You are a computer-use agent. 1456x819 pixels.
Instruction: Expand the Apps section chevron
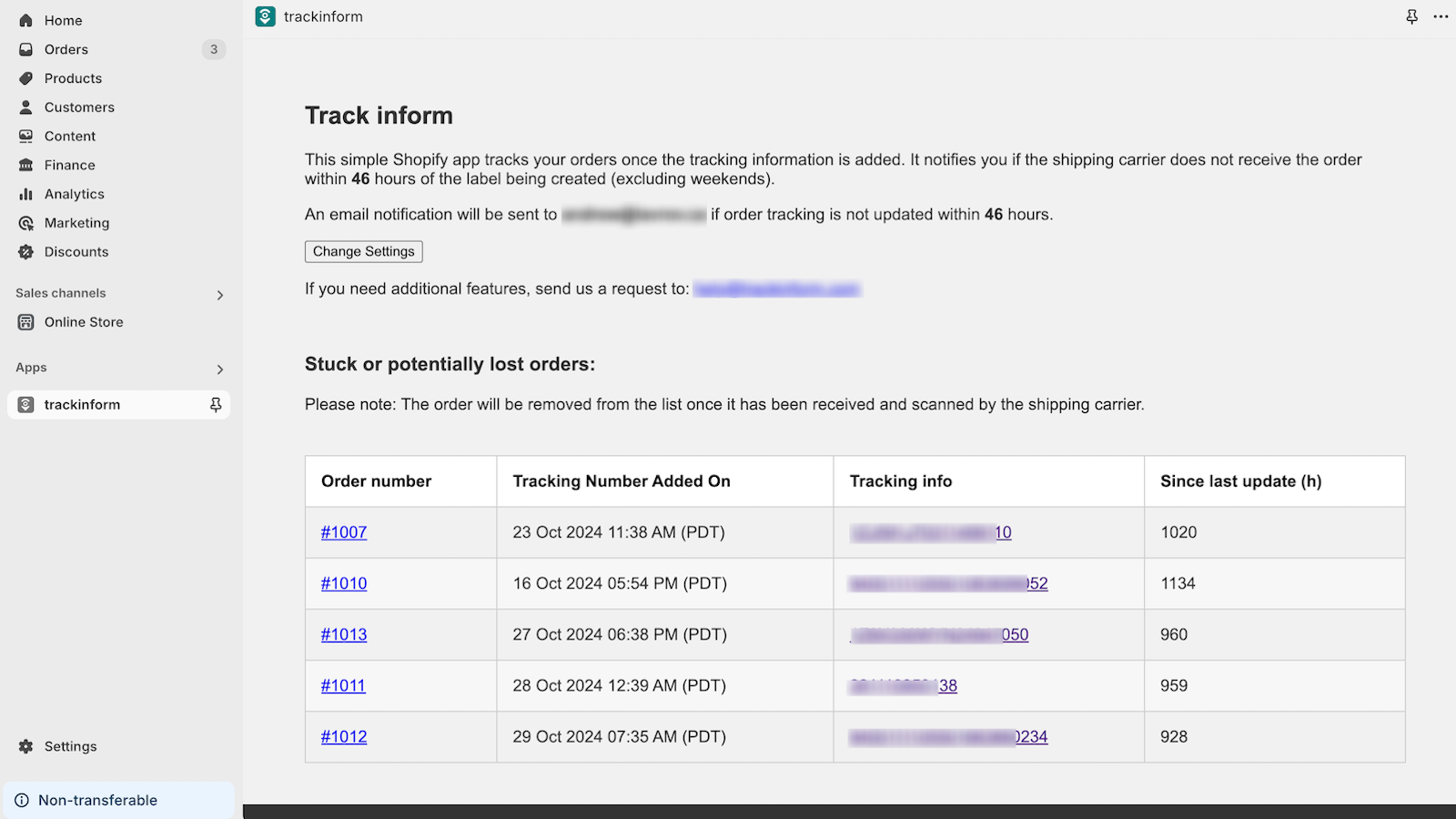(x=220, y=369)
